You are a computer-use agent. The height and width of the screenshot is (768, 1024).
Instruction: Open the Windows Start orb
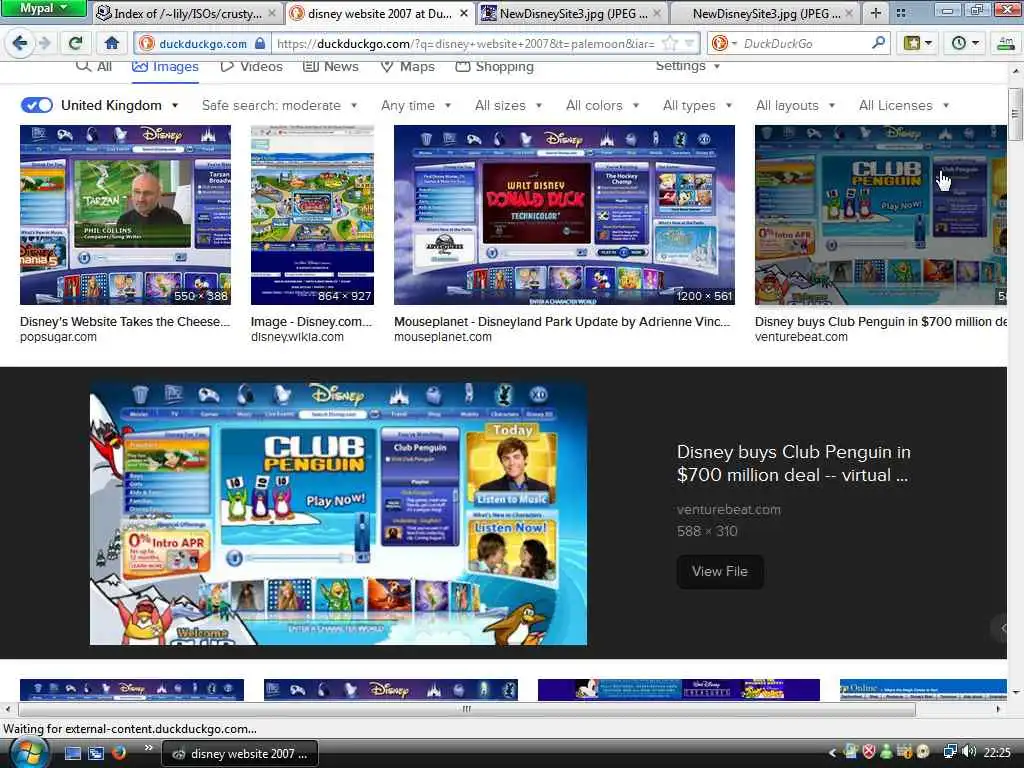coord(28,753)
